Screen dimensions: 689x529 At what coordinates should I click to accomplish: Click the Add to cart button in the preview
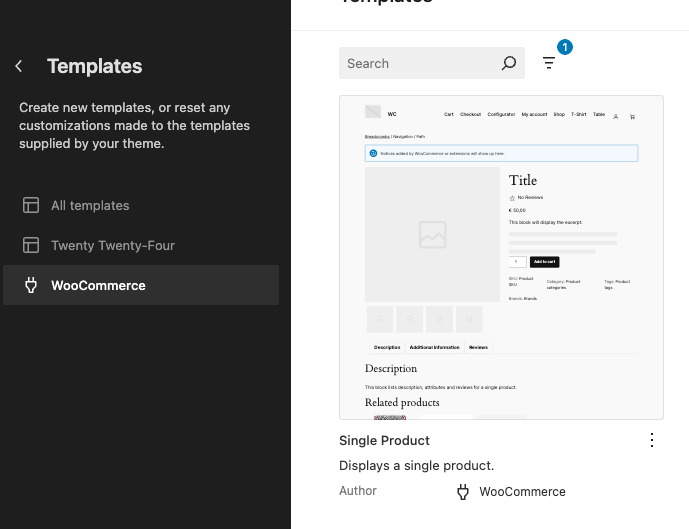coord(545,262)
